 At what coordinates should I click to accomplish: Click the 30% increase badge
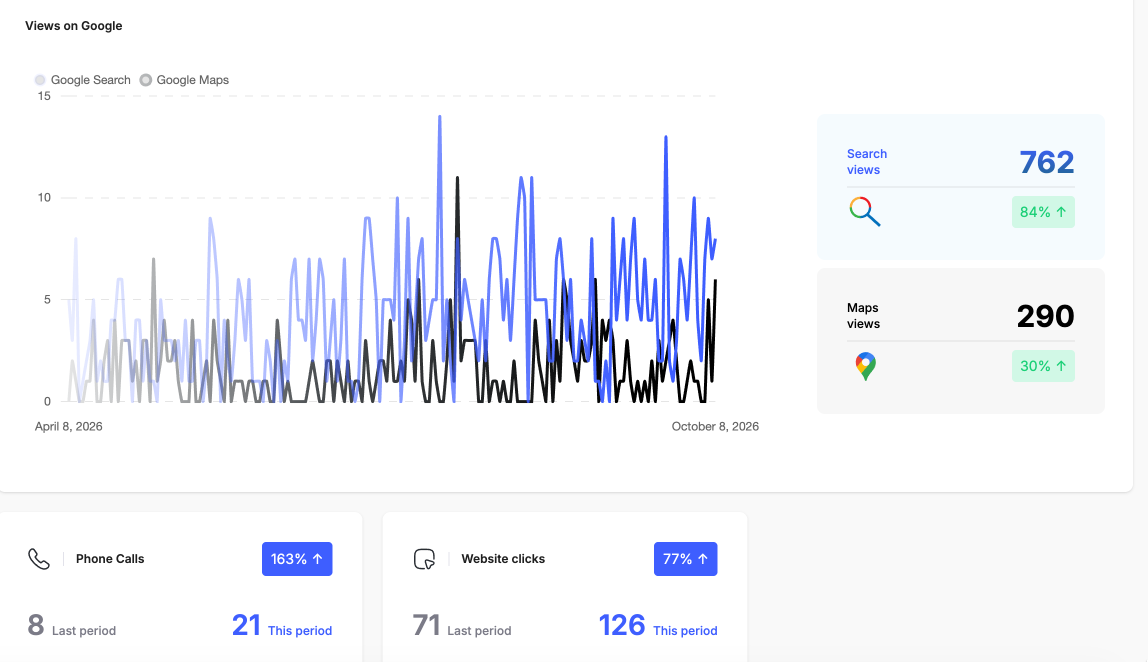[x=1043, y=365]
